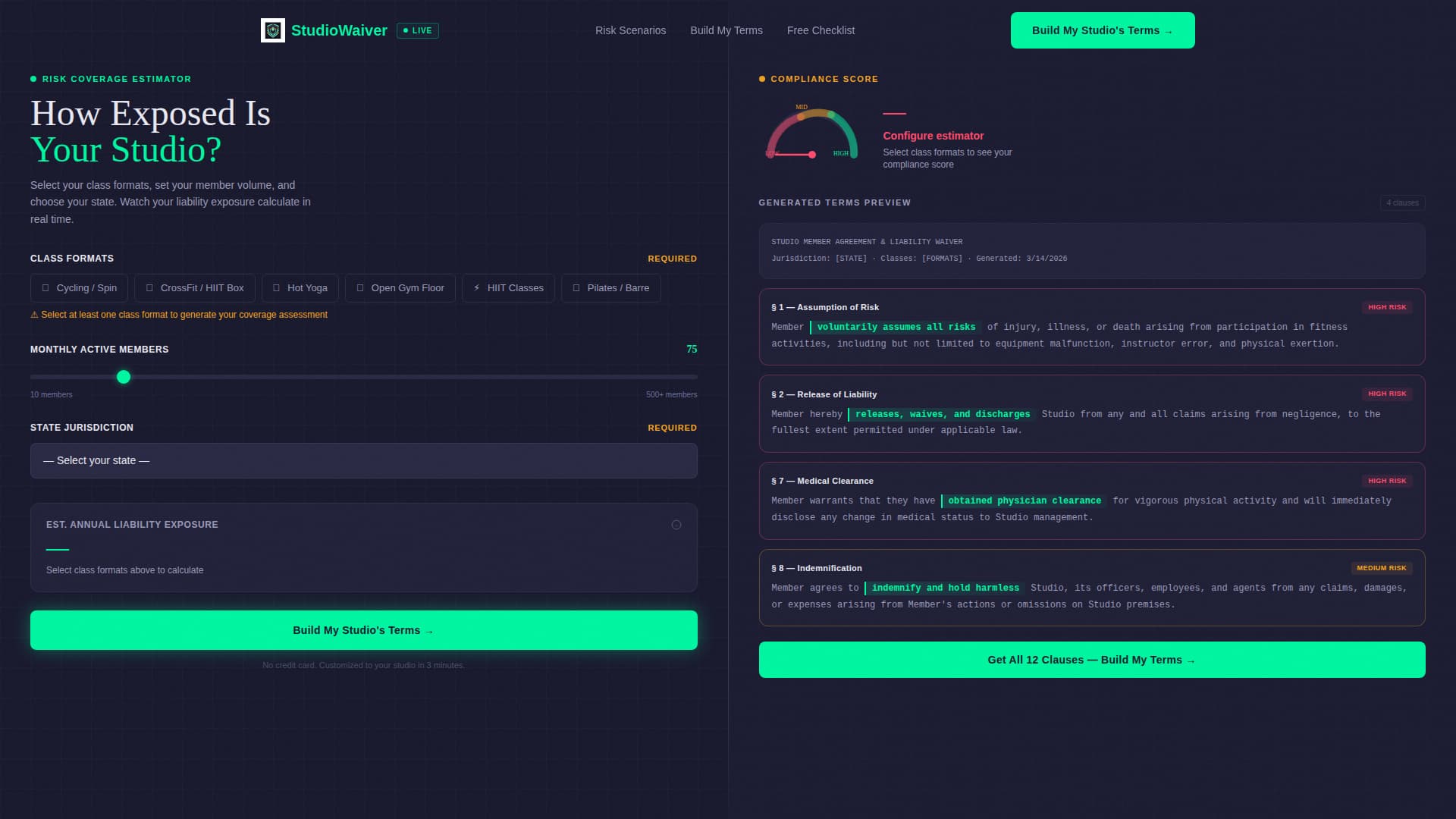Toggle the Hot Yoga class format

300,288
